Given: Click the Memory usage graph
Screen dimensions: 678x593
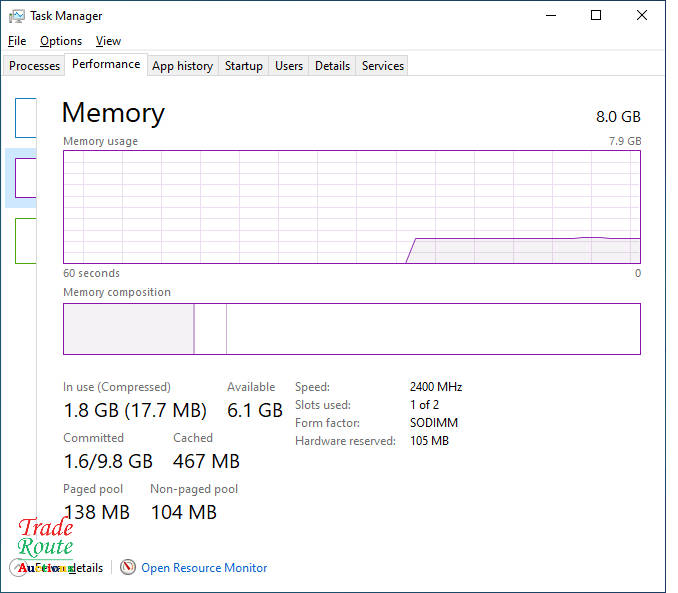Looking at the screenshot, I should [351, 207].
